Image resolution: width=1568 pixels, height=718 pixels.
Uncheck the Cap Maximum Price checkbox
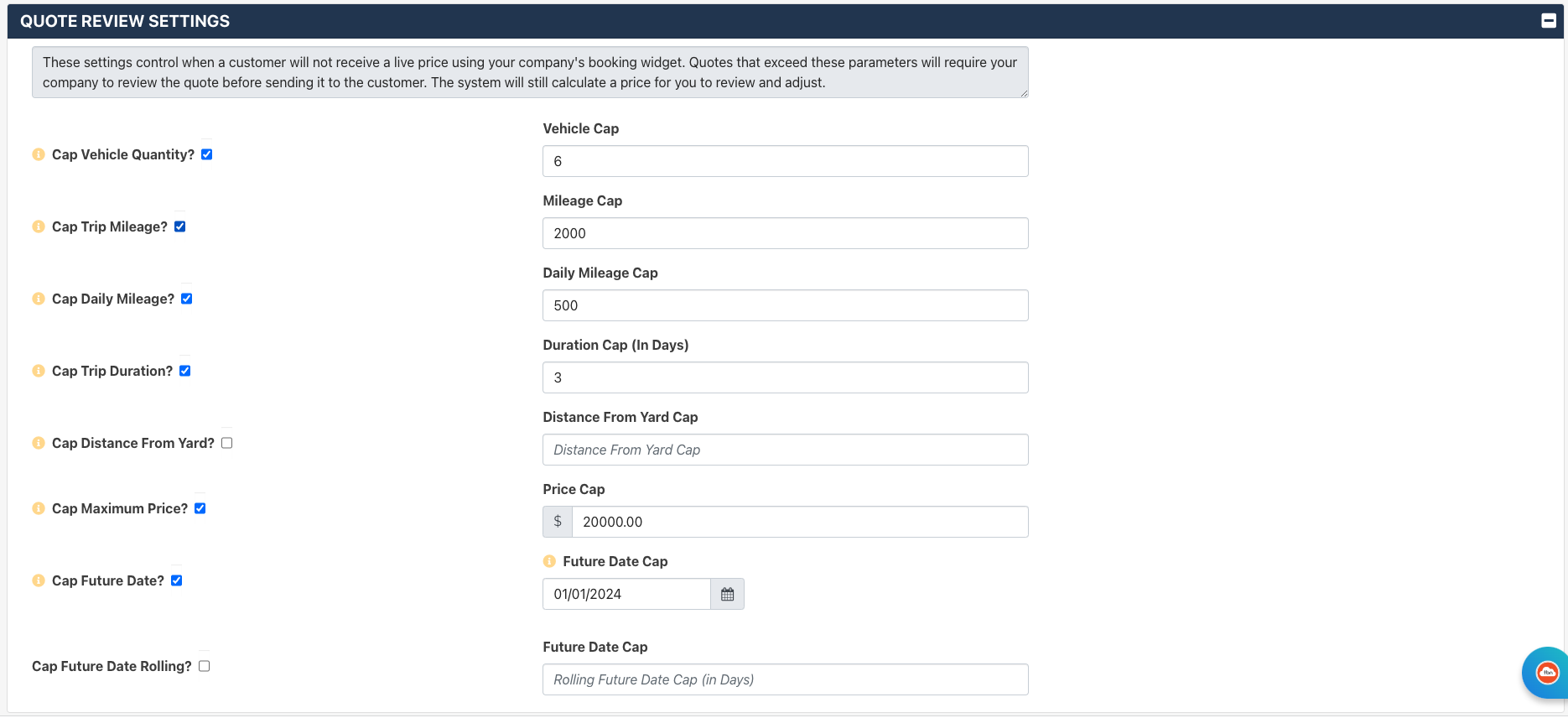point(200,508)
